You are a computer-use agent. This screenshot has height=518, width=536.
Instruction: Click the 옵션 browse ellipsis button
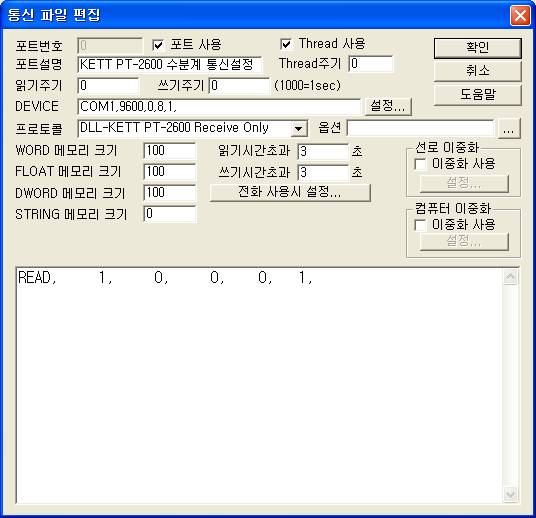click(x=509, y=129)
